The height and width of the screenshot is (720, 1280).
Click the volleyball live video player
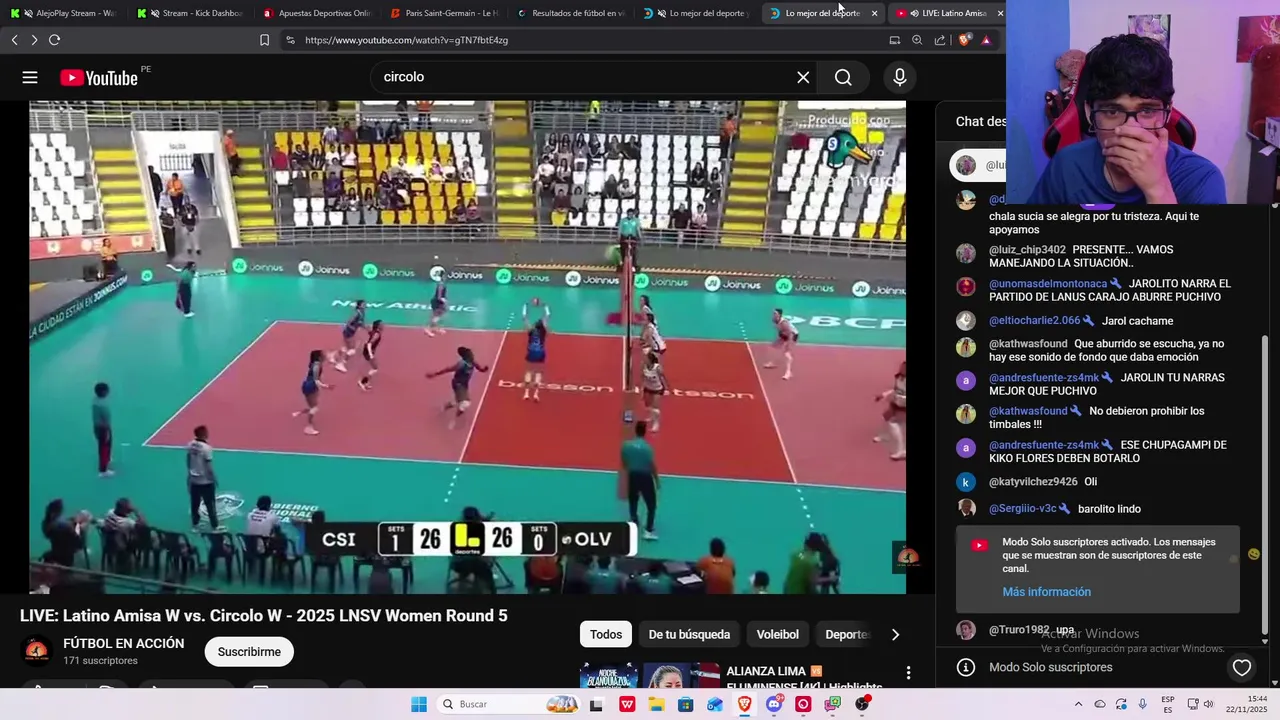[467, 347]
